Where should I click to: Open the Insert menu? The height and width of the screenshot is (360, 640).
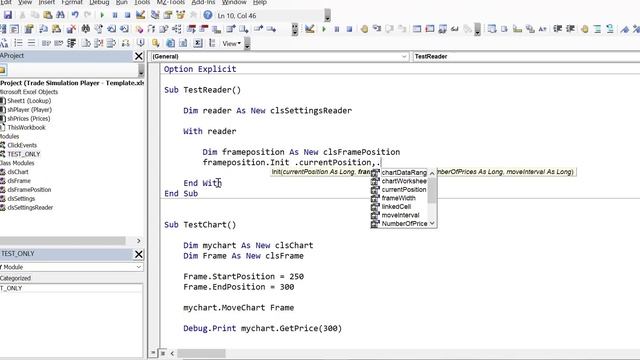[47, 2]
